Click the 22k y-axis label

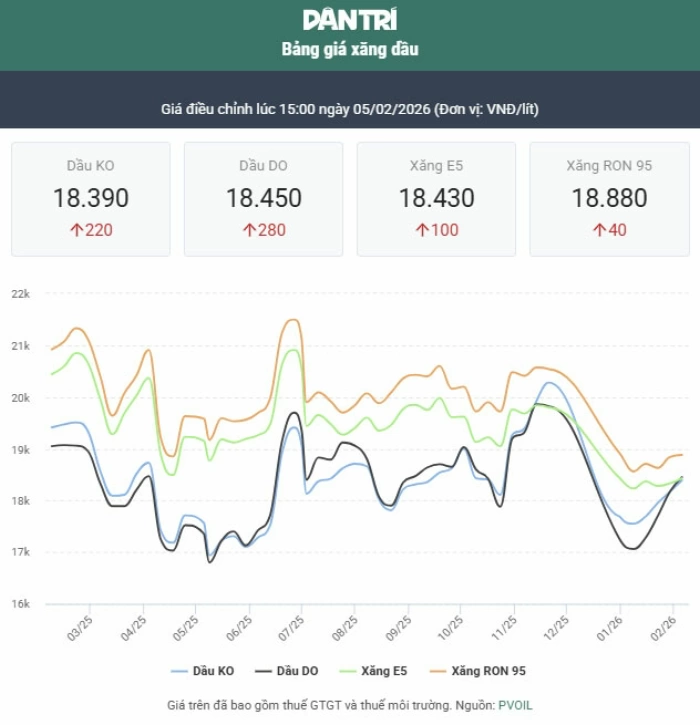pos(22,294)
